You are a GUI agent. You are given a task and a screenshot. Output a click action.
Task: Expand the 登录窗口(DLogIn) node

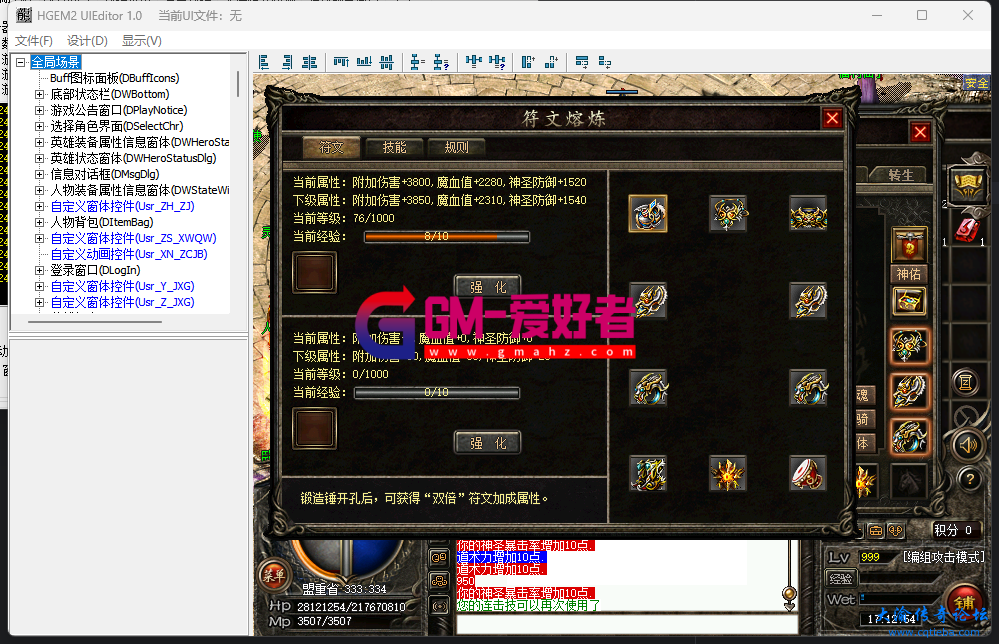coord(40,270)
